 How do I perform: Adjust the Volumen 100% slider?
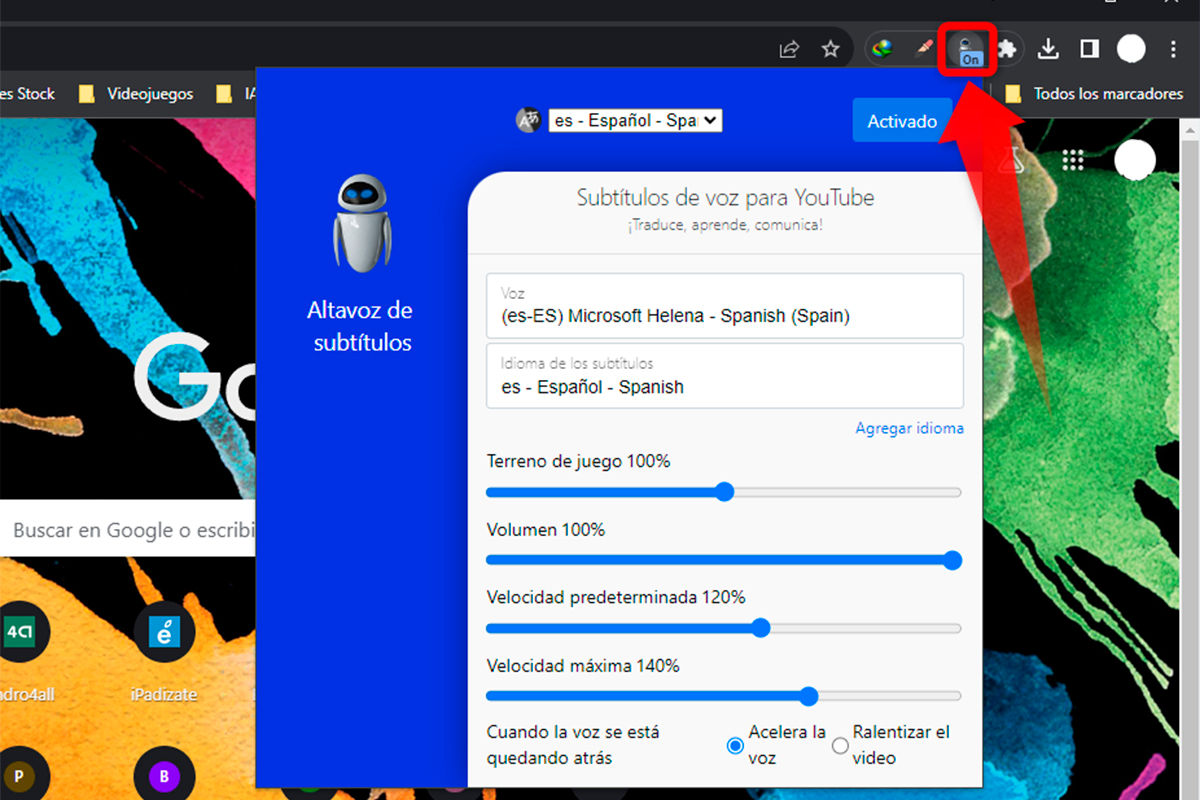(x=724, y=560)
